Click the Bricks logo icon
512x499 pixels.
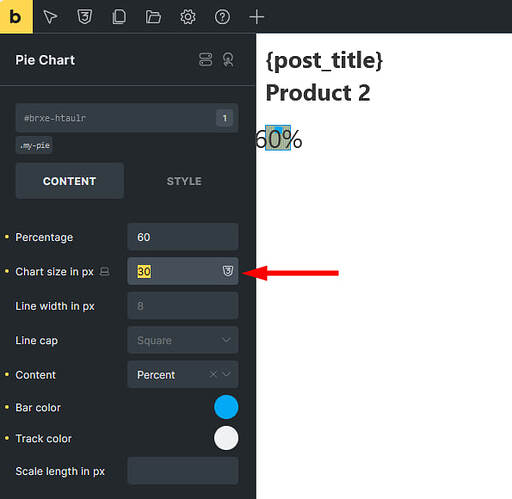16,16
